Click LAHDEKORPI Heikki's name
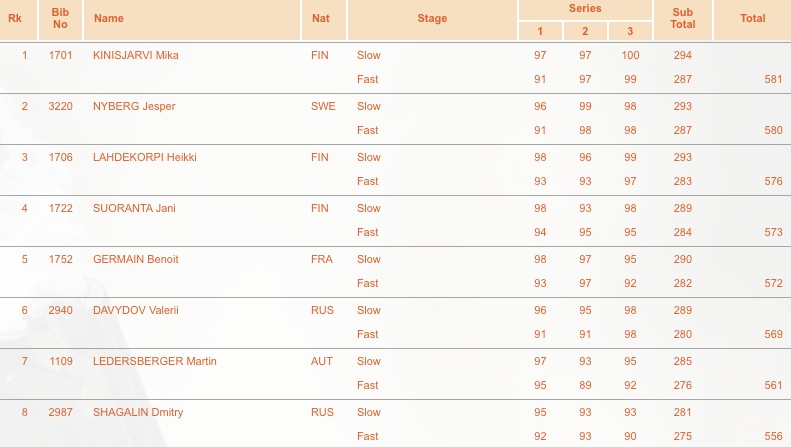791x447 pixels. pyautogui.click(x=145, y=157)
